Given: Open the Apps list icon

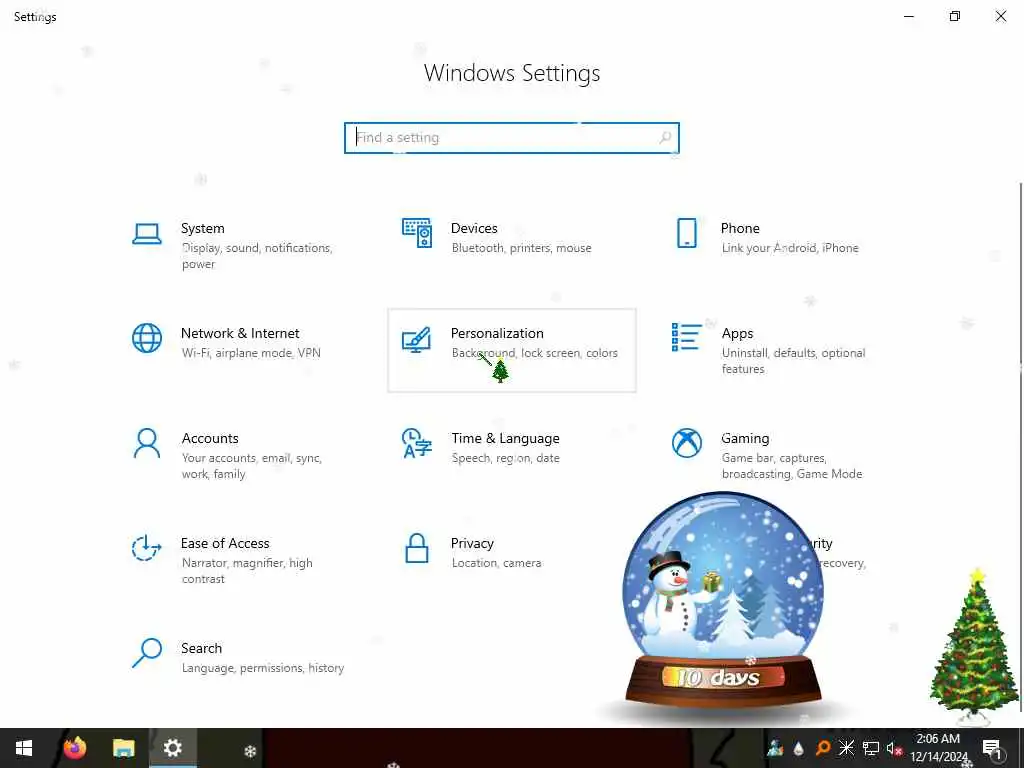Looking at the screenshot, I should click(x=686, y=337).
